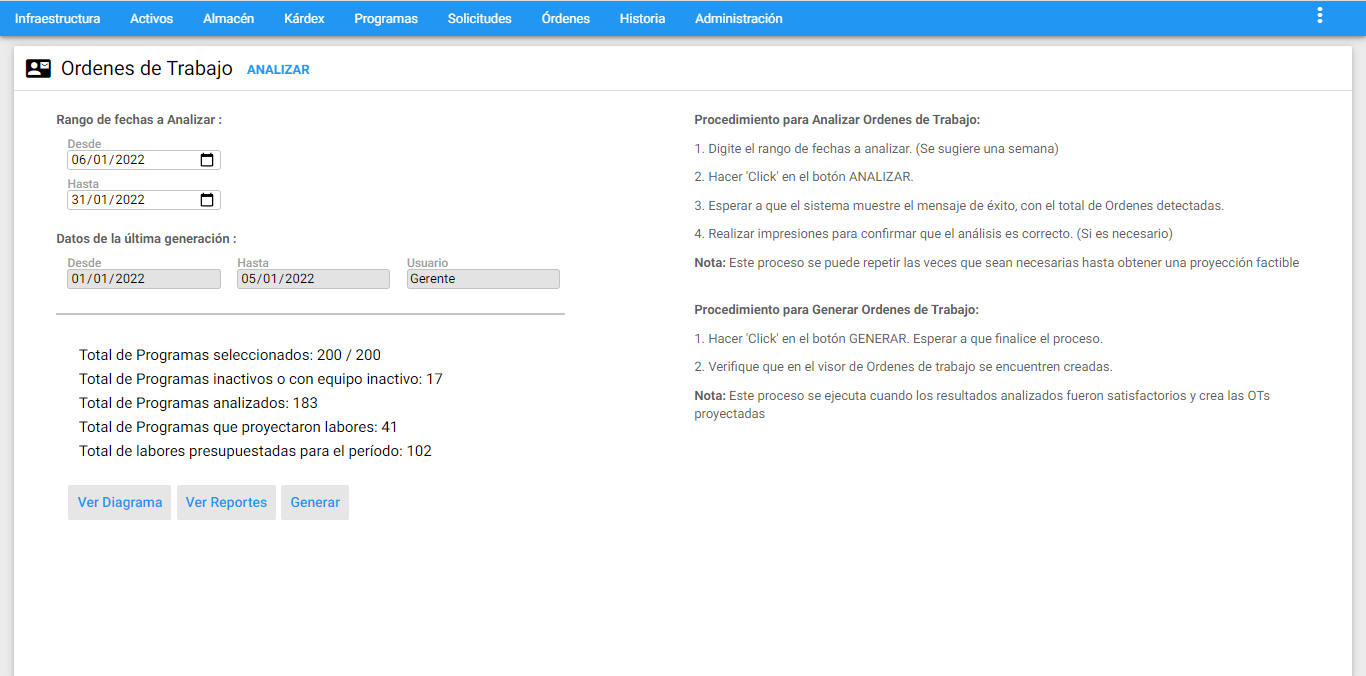Image resolution: width=1366 pixels, height=676 pixels.
Task: Click step '4. Realizar impresiones para confirmar'
Action: 933,234
